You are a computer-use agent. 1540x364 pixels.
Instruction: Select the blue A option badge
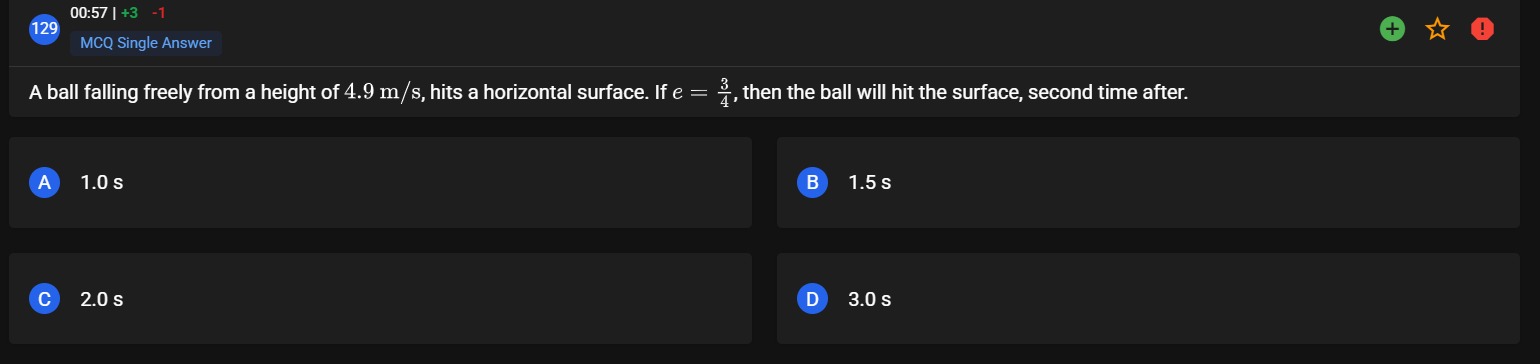[44, 183]
